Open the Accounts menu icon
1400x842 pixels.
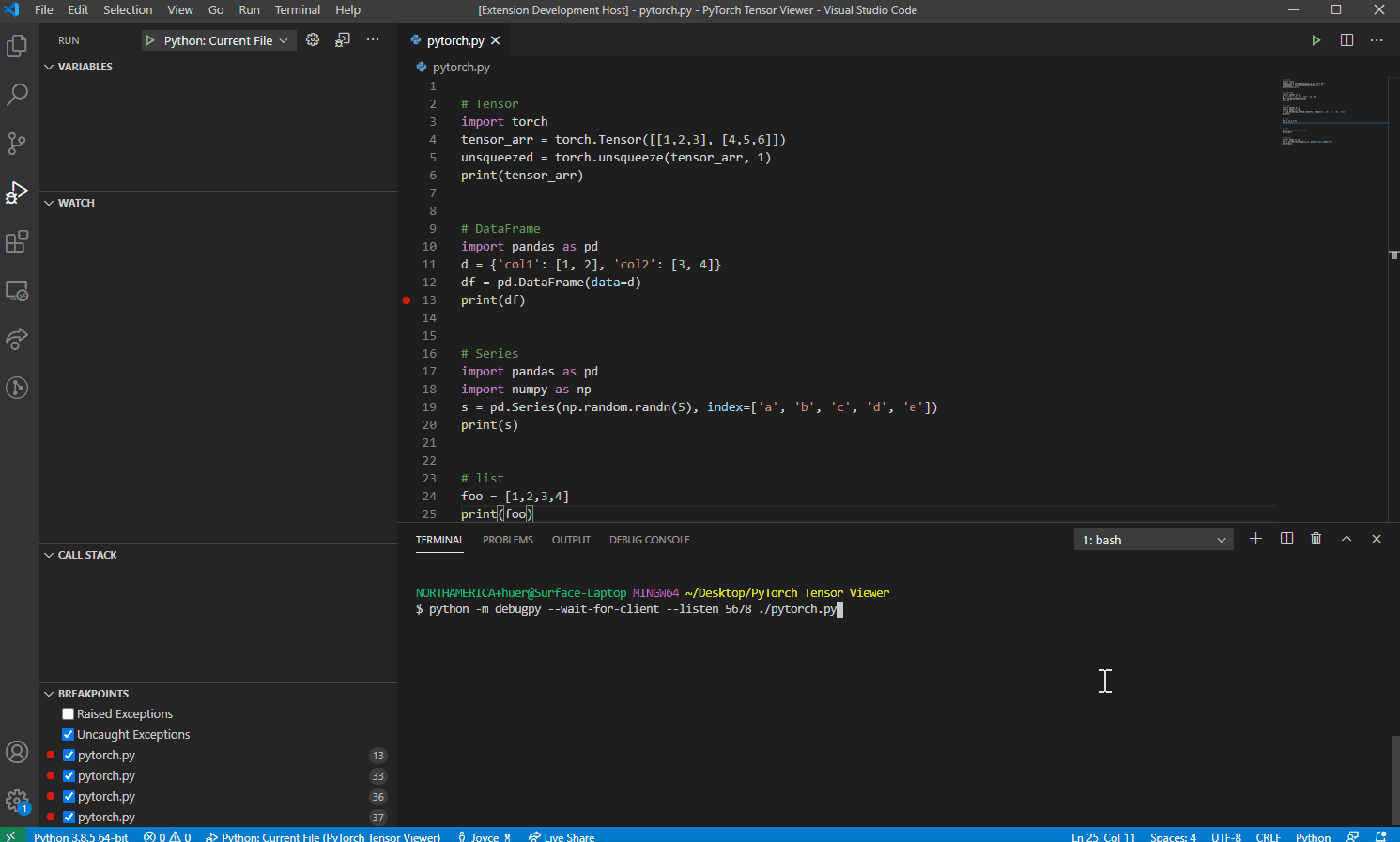coord(17,752)
